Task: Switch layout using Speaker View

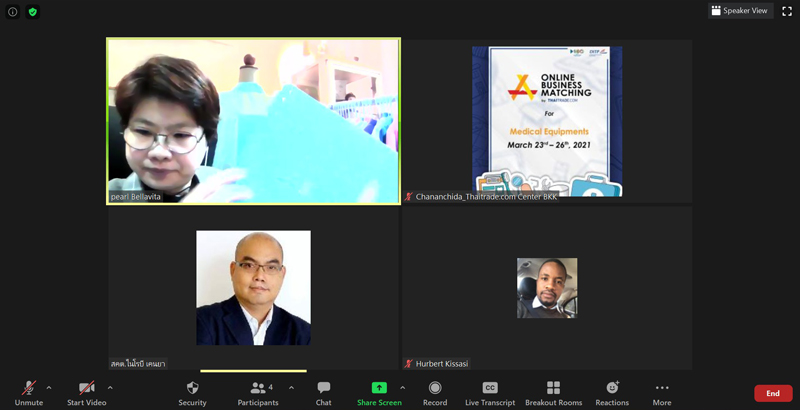Action: (x=740, y=11)
